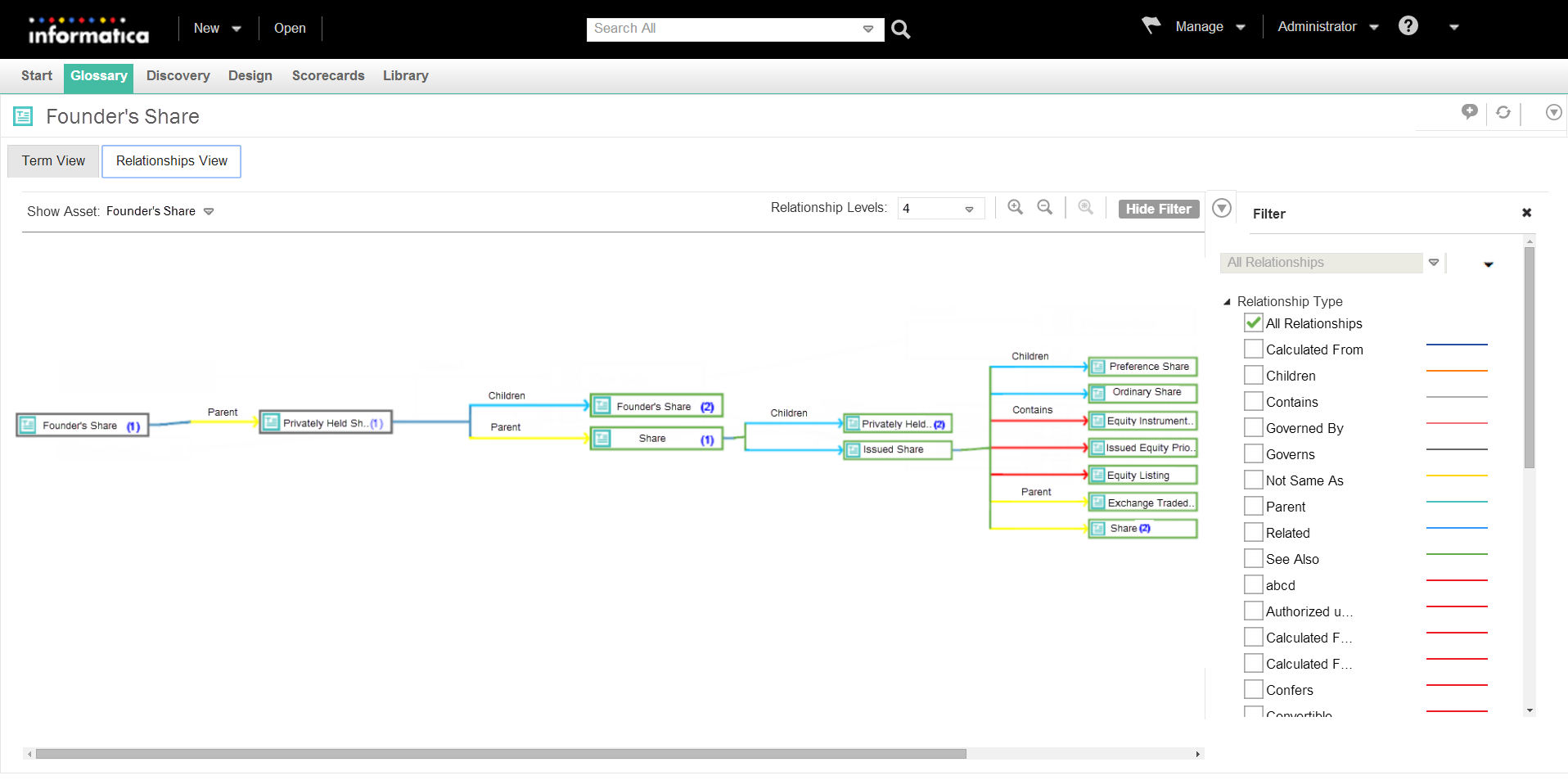The image size is (1568, 780).
Task: Select the root Founder's Share (1) node
Action: pos(83,426)
